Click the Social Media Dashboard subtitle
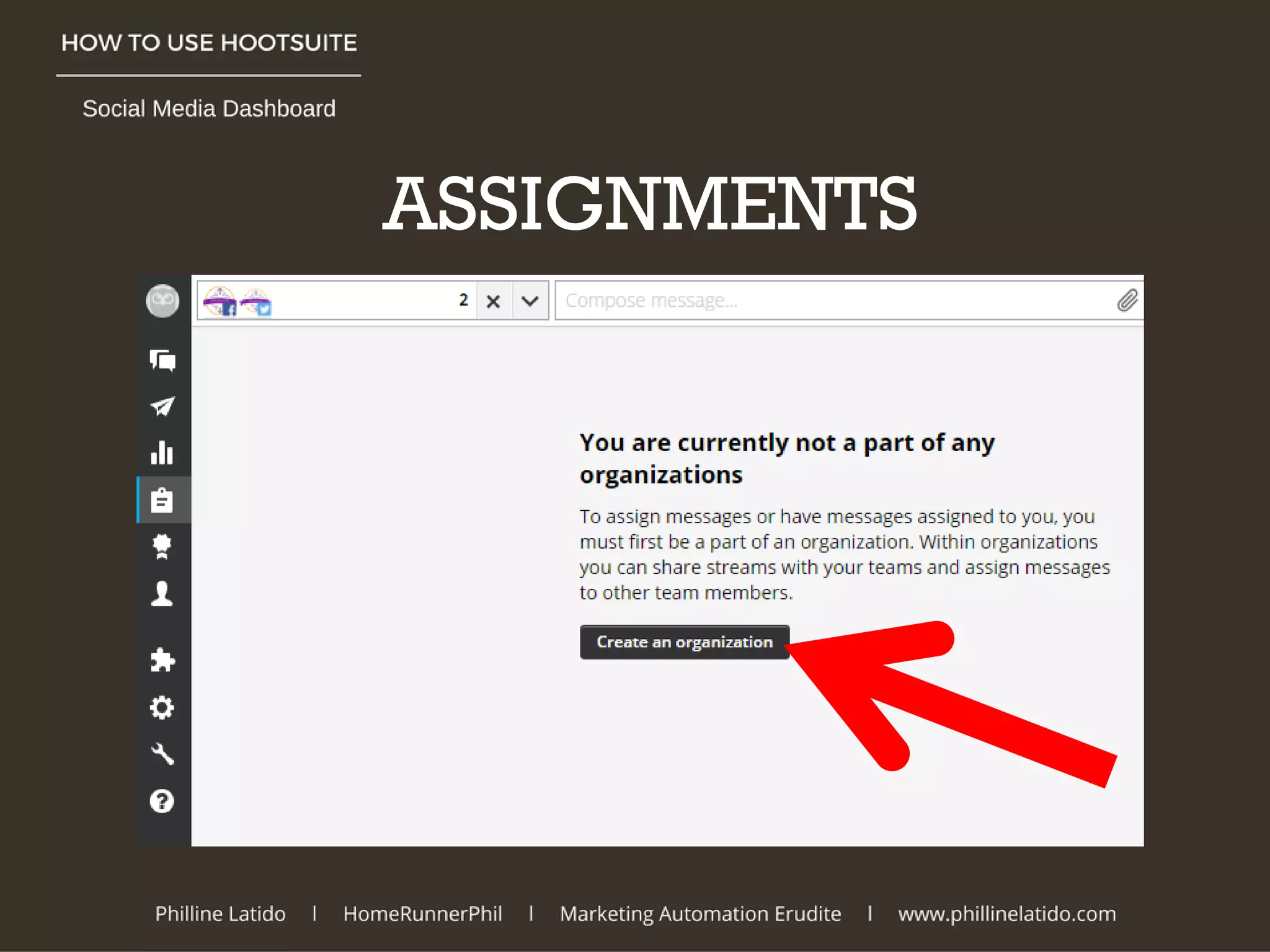This screenshot has height=952, width=1270. tap(209, 108)
